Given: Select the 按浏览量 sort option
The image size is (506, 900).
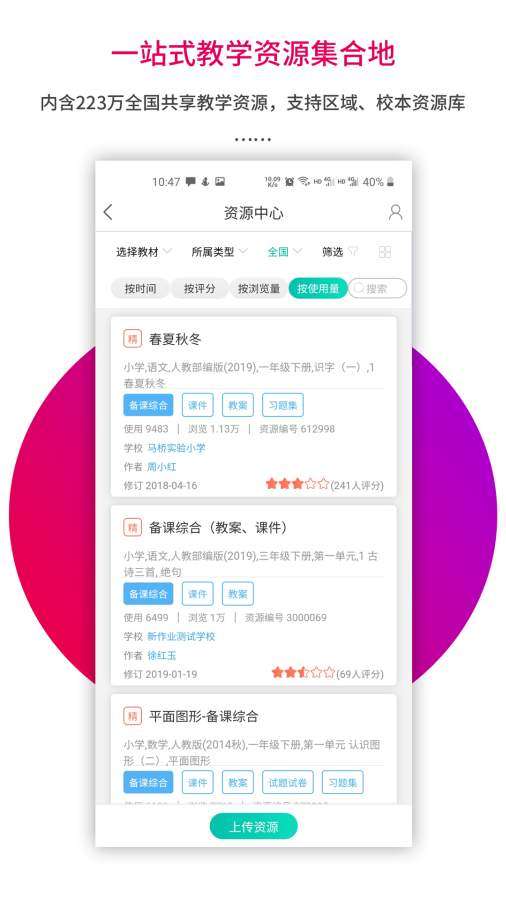Looking at the screenshot, I should [259, 288].
